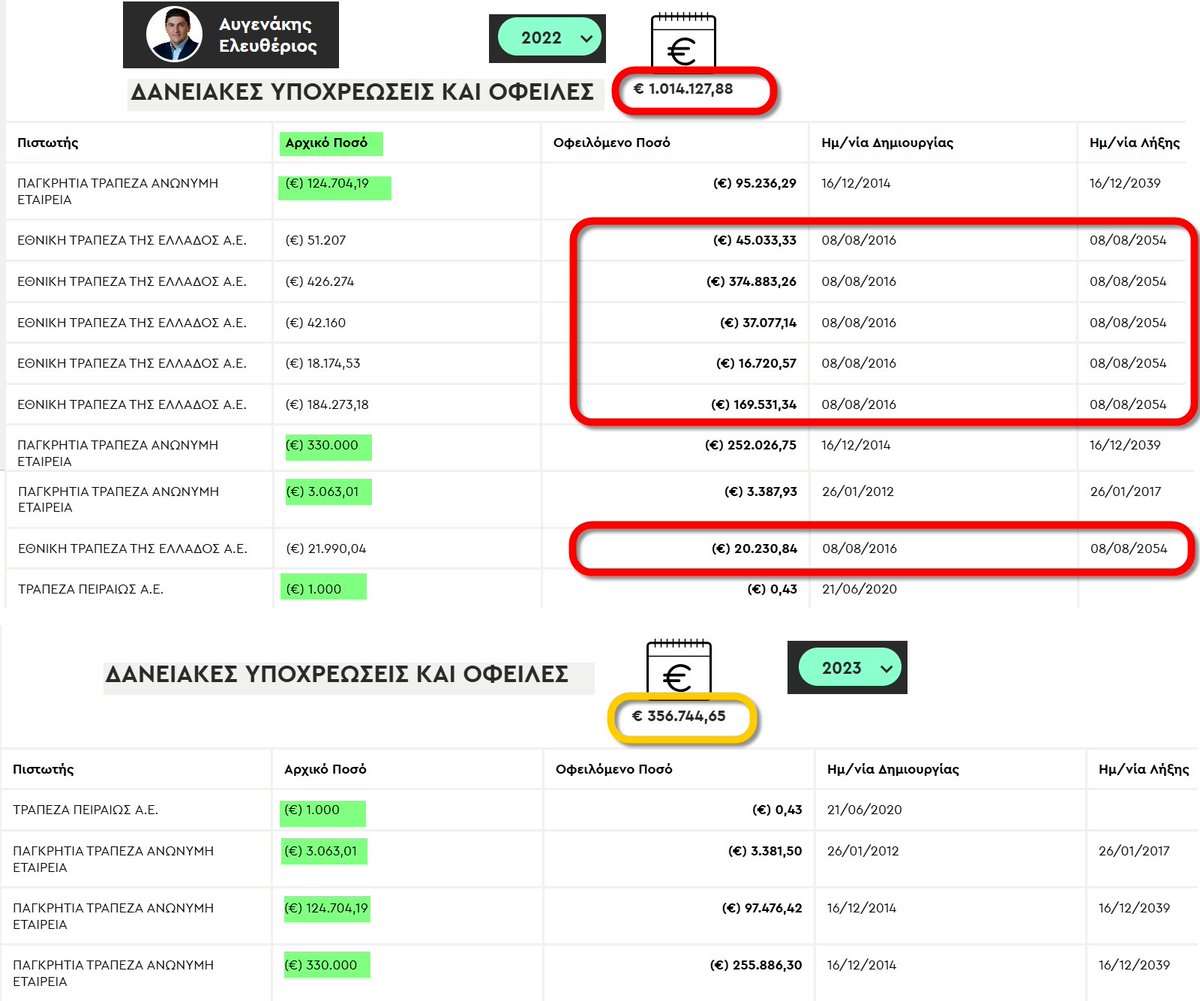Open the 2023 year dropdown
1200x1001 pixels.
coord(850,667)
